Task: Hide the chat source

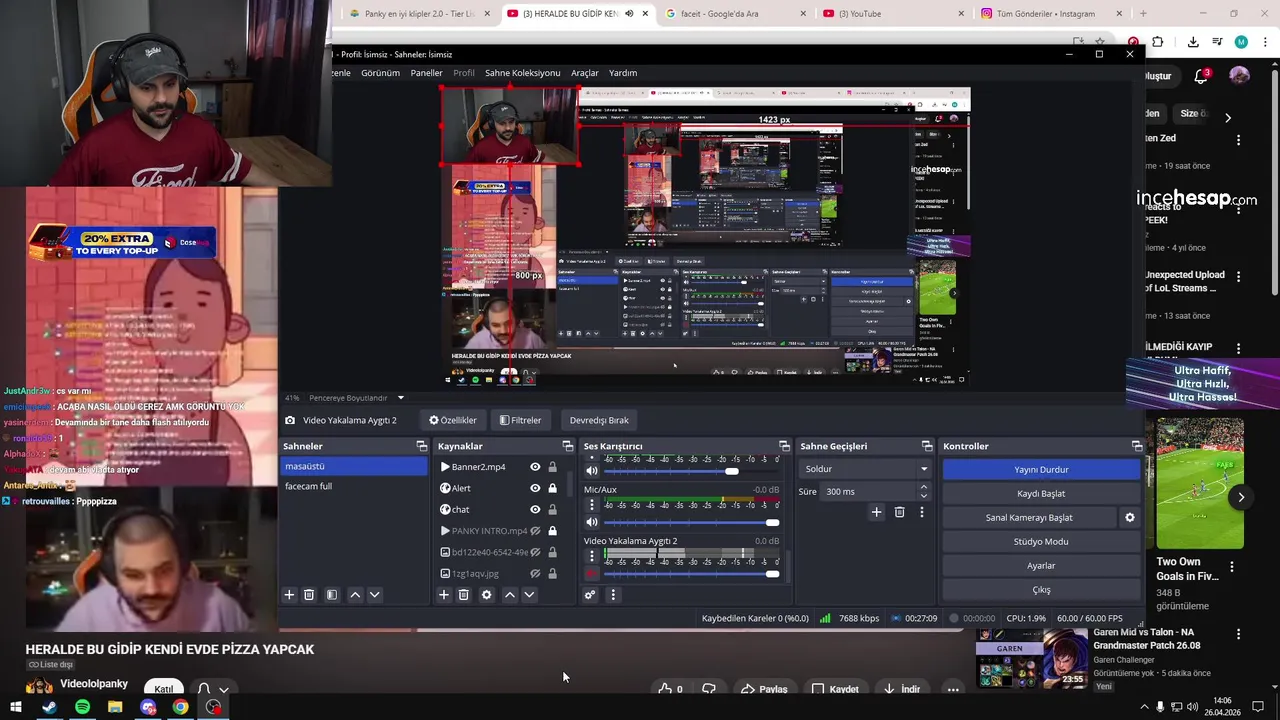Action: pyautogui.click(x=535, y=509)
